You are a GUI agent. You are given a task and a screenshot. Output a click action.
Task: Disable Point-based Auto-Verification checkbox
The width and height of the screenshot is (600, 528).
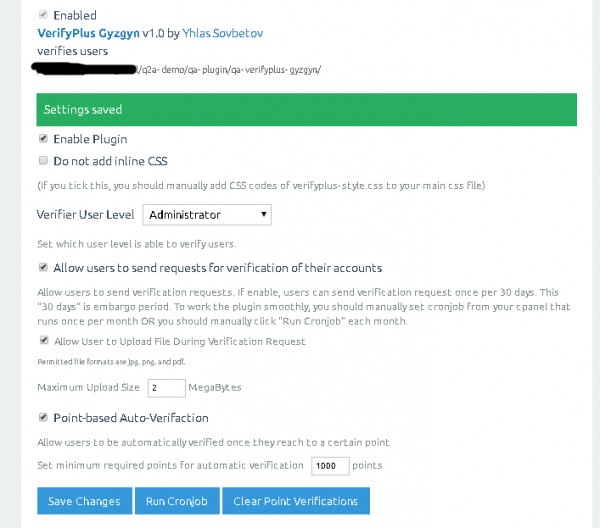(x=42, y=417)
